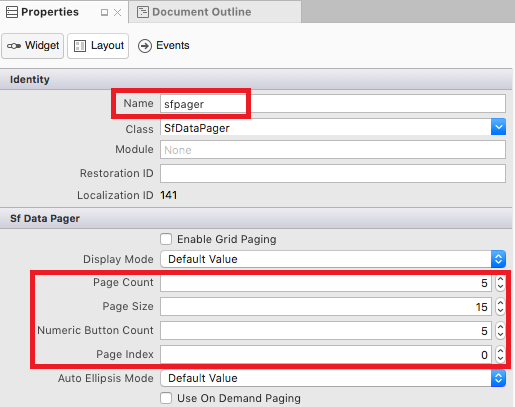
Task: Collapse the Identity section header
Action: coord(256,79)
